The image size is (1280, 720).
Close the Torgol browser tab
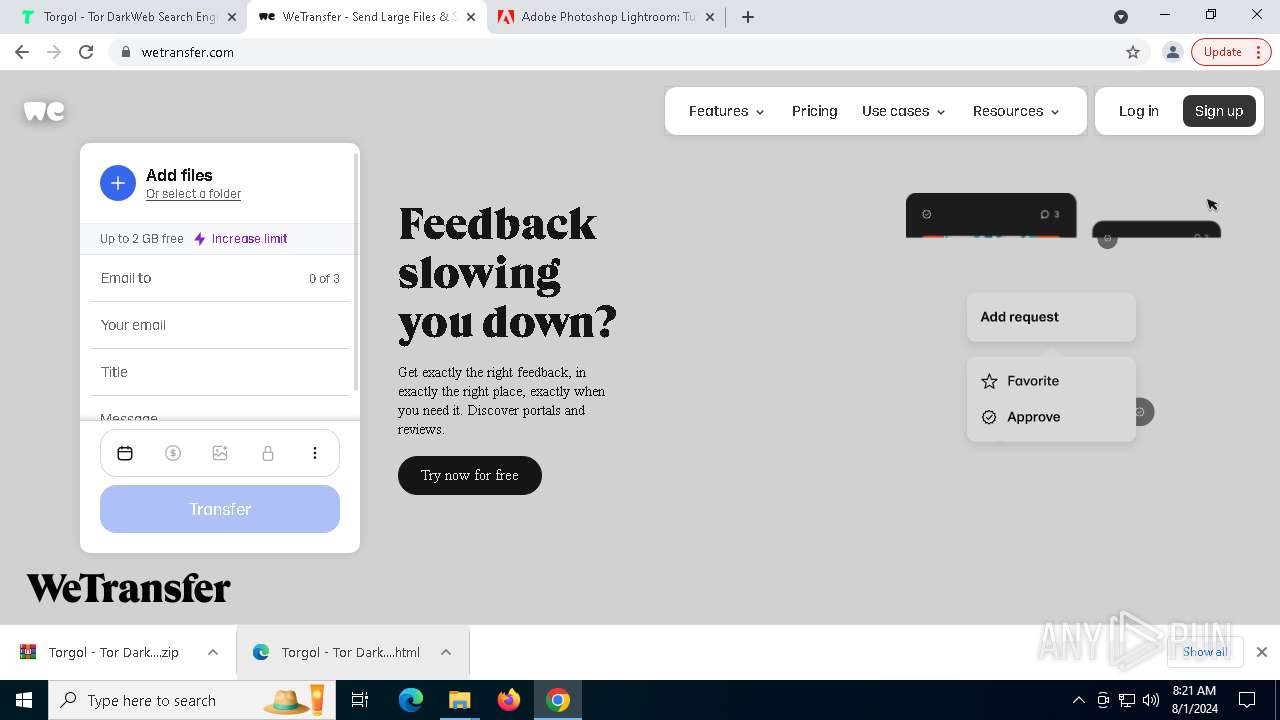[x=232, y=17]
